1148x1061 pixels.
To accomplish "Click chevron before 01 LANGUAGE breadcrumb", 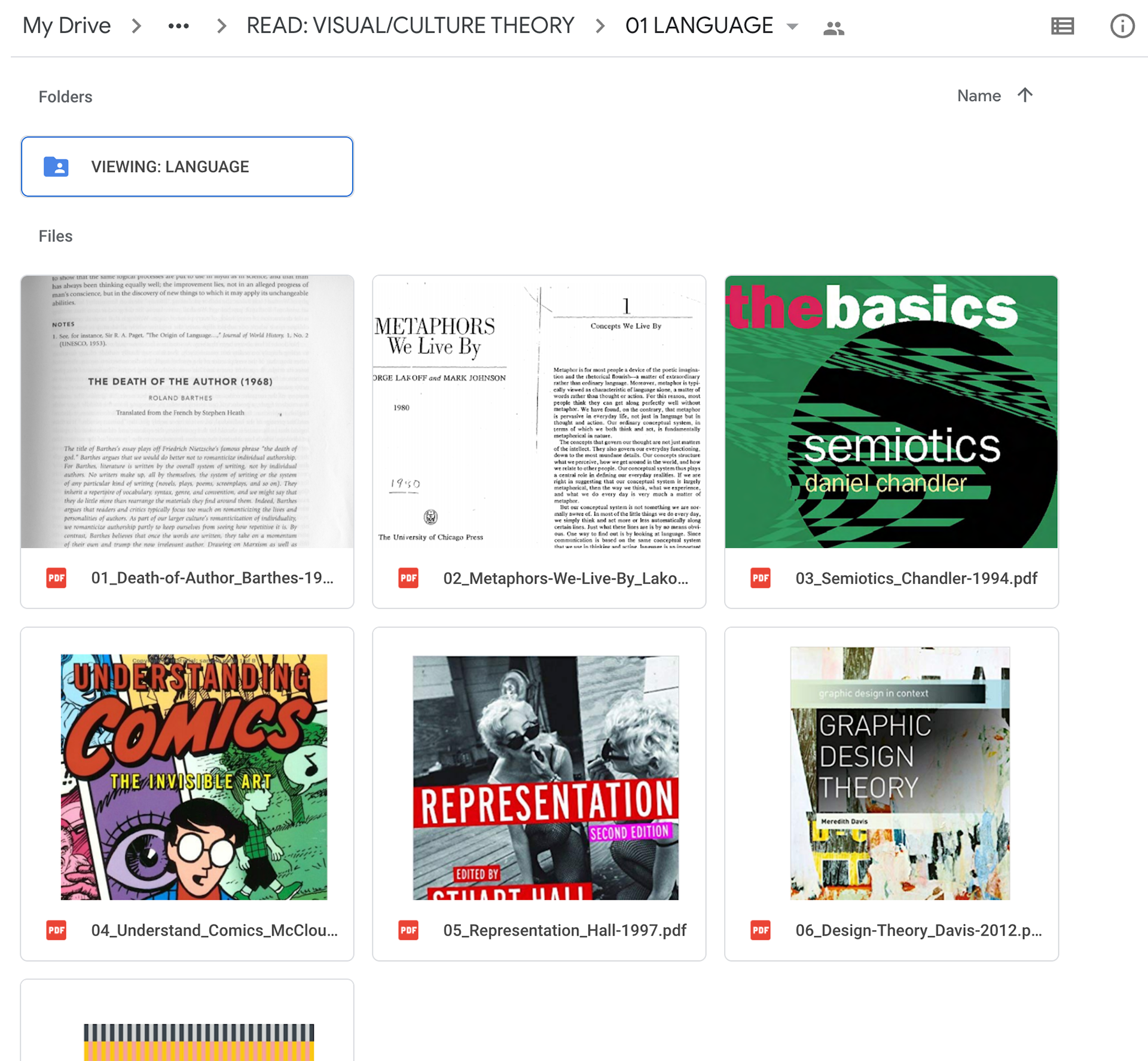I will click(600, 26).
